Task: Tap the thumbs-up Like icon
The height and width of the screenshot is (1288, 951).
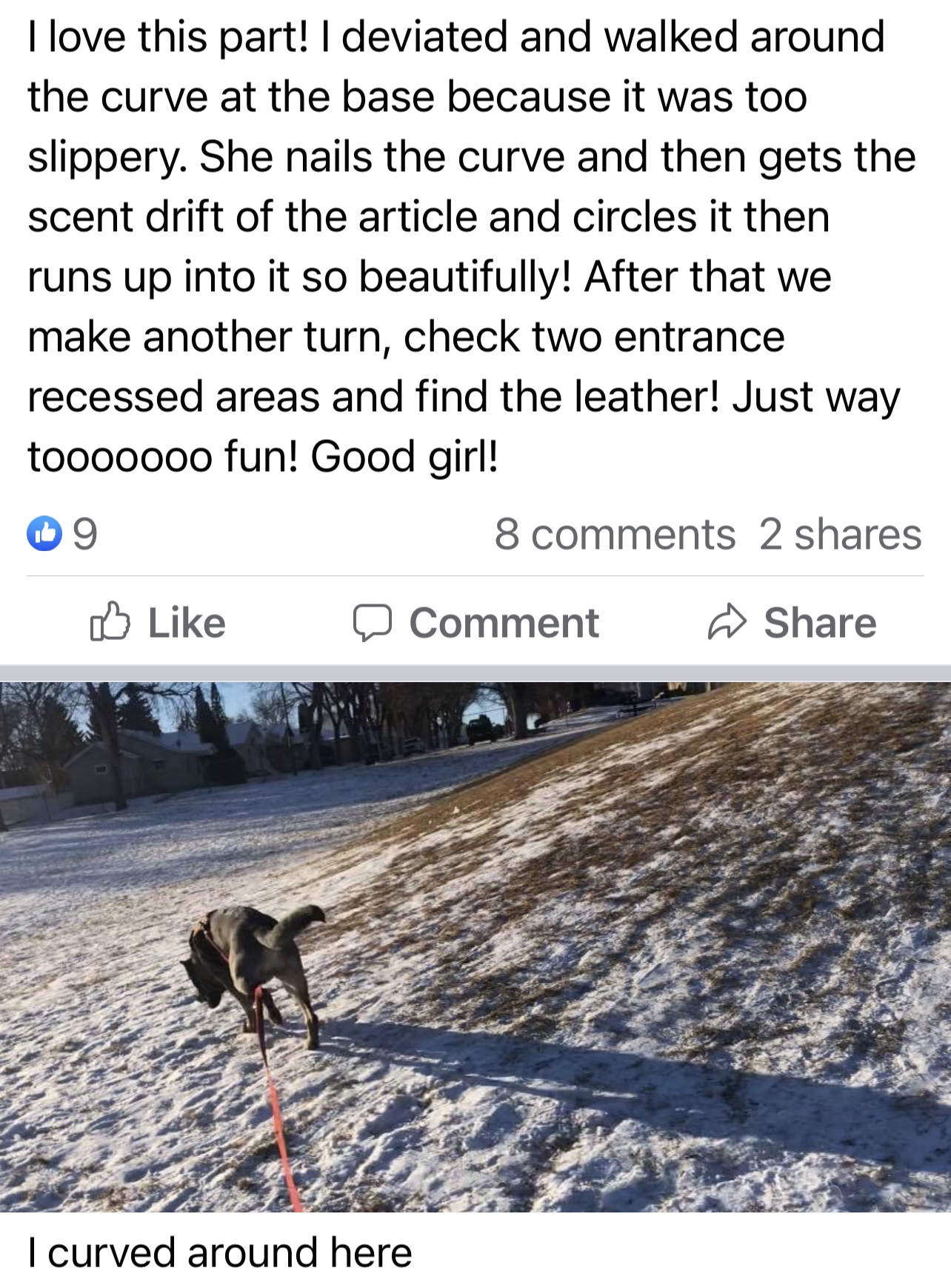Action: coord(110,622)
